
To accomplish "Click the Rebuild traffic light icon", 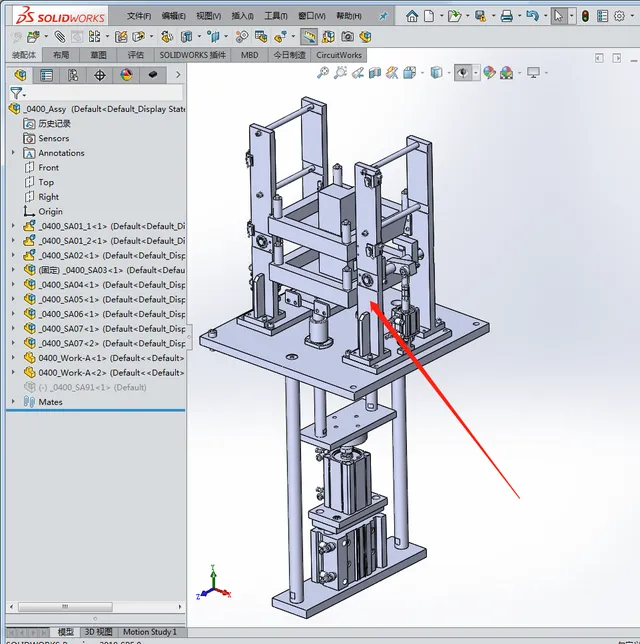I will (x=585, y=16).
